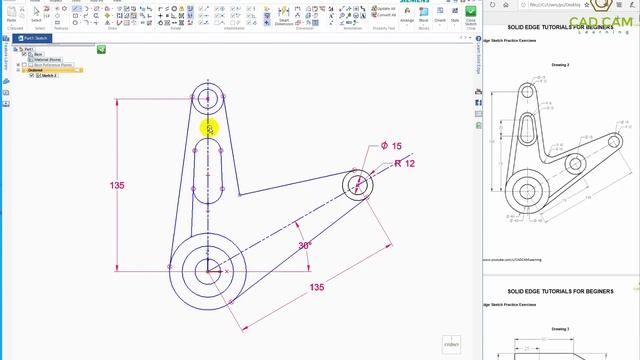This screenshot has height=360, width=640.
Task: Click the Ø 15 diameter dimension
Action: click(x=391, y=146)
